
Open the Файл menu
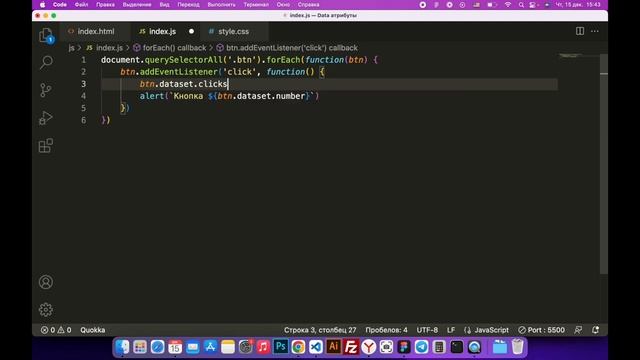point(81,4)
